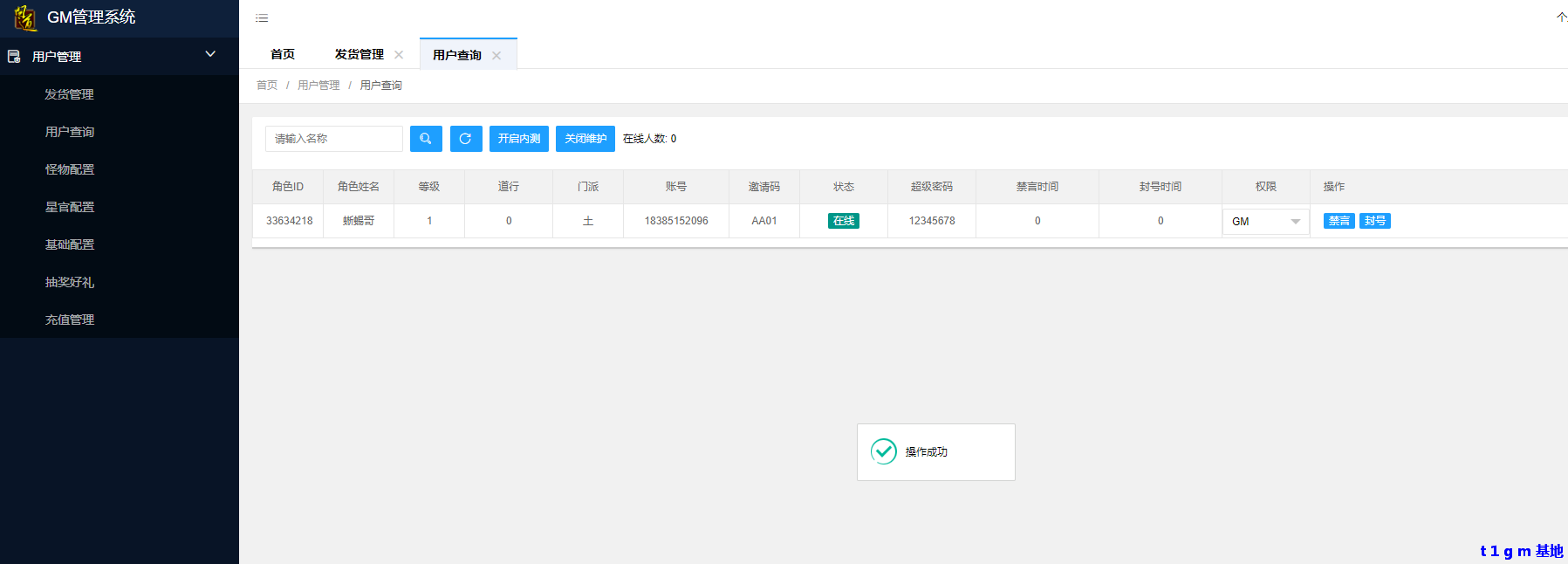The height and width of the screenshot is (564, 1568).
Task: Click the 用户管理 sidebar menu icon
Action: click(x=14, y=57)
